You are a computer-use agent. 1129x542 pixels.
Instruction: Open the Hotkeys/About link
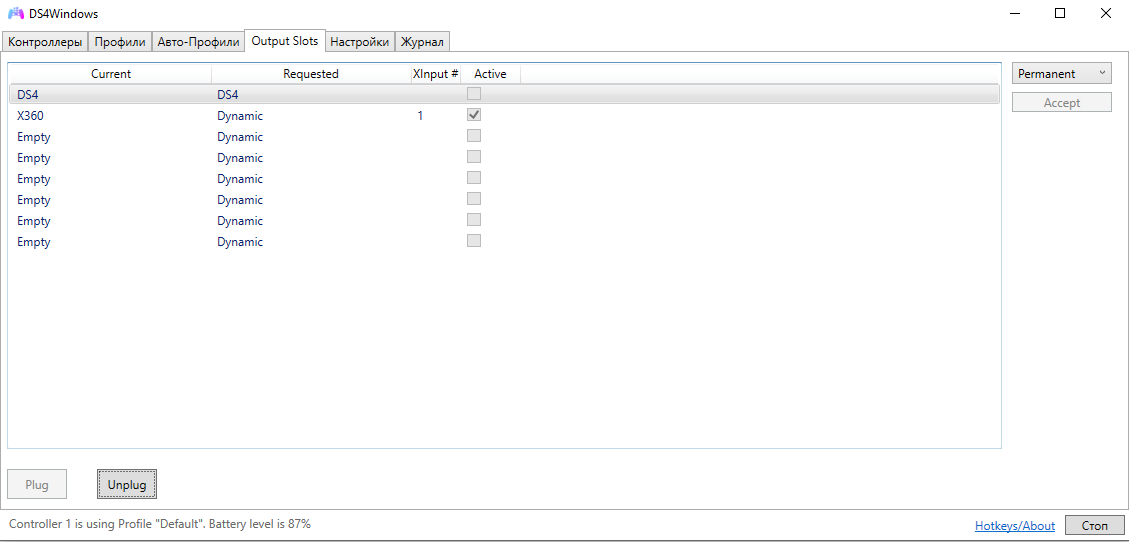[x=1015, y=525]
